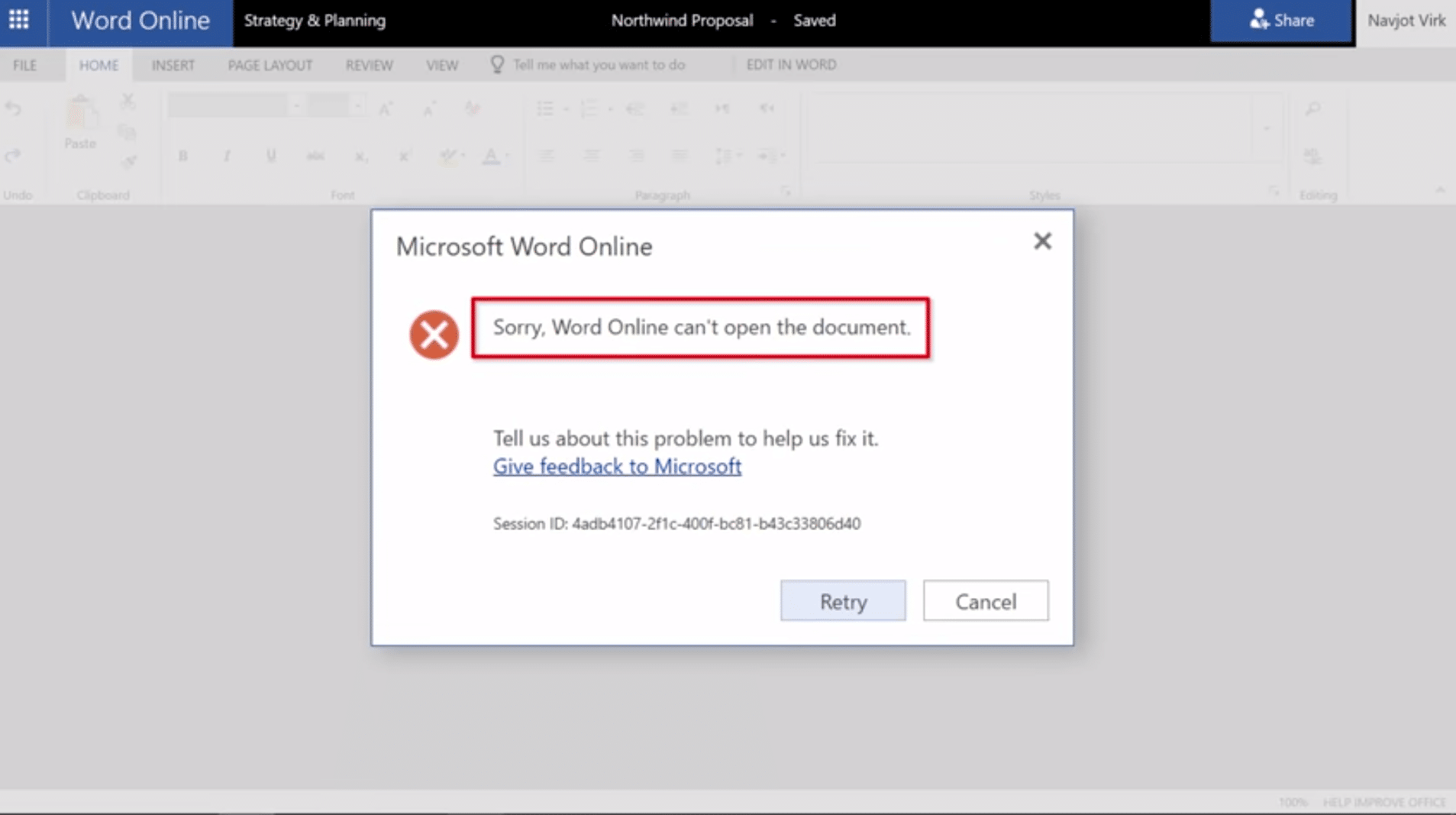Image resolution: width=1456 pixels, height=815 pixels.
Task: Click the Right-to-left text direction icon
Action: (767, 109)
